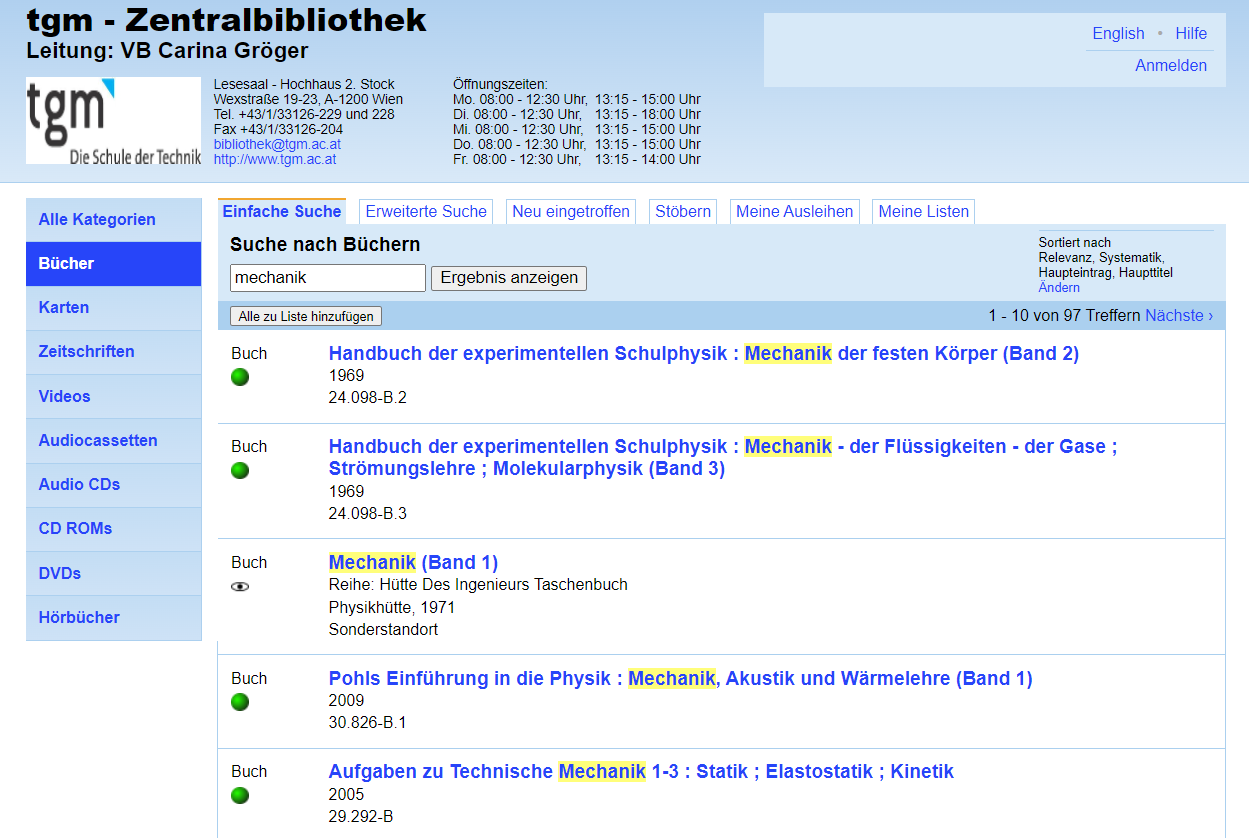Click green dot for Aufgaben zu Technische Mechanik
The width and height of the screenshot is (1249, 838).
pos(240,795)
